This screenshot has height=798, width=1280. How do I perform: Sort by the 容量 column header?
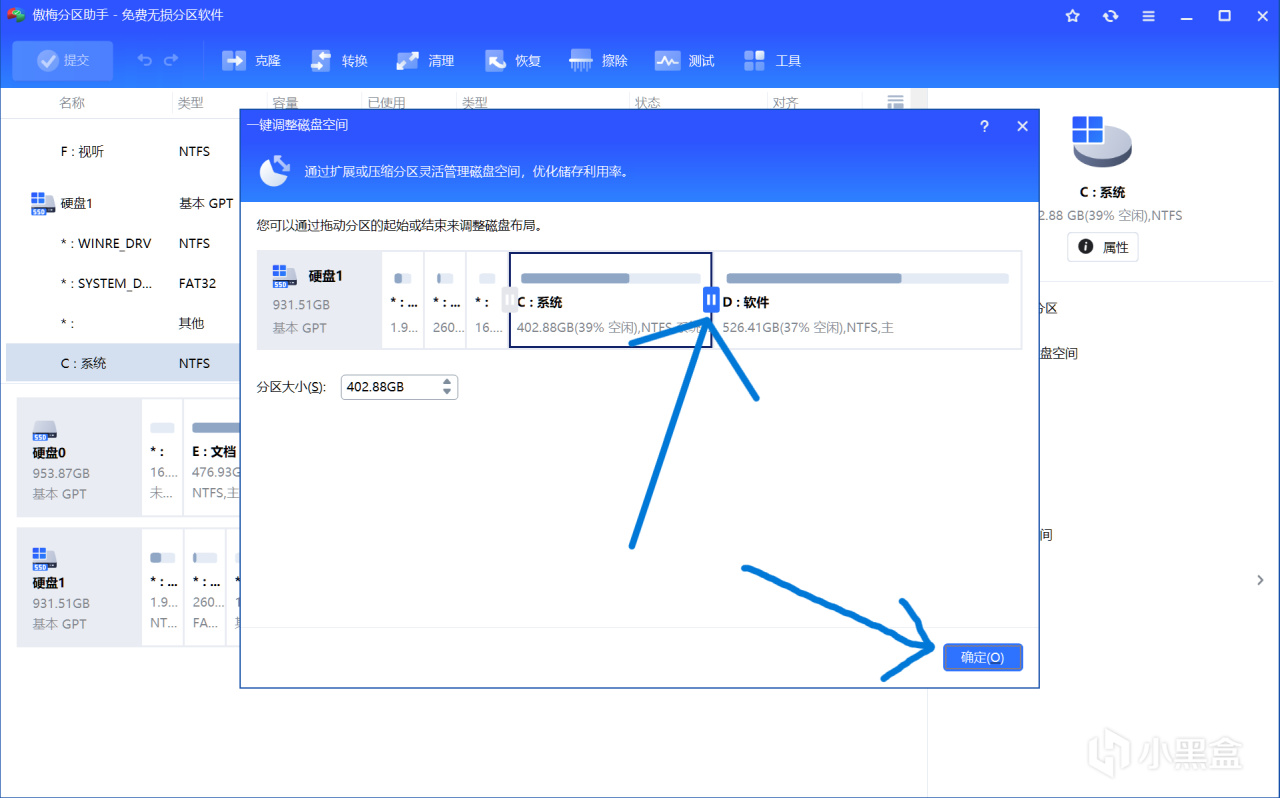(x=285, y=103)
